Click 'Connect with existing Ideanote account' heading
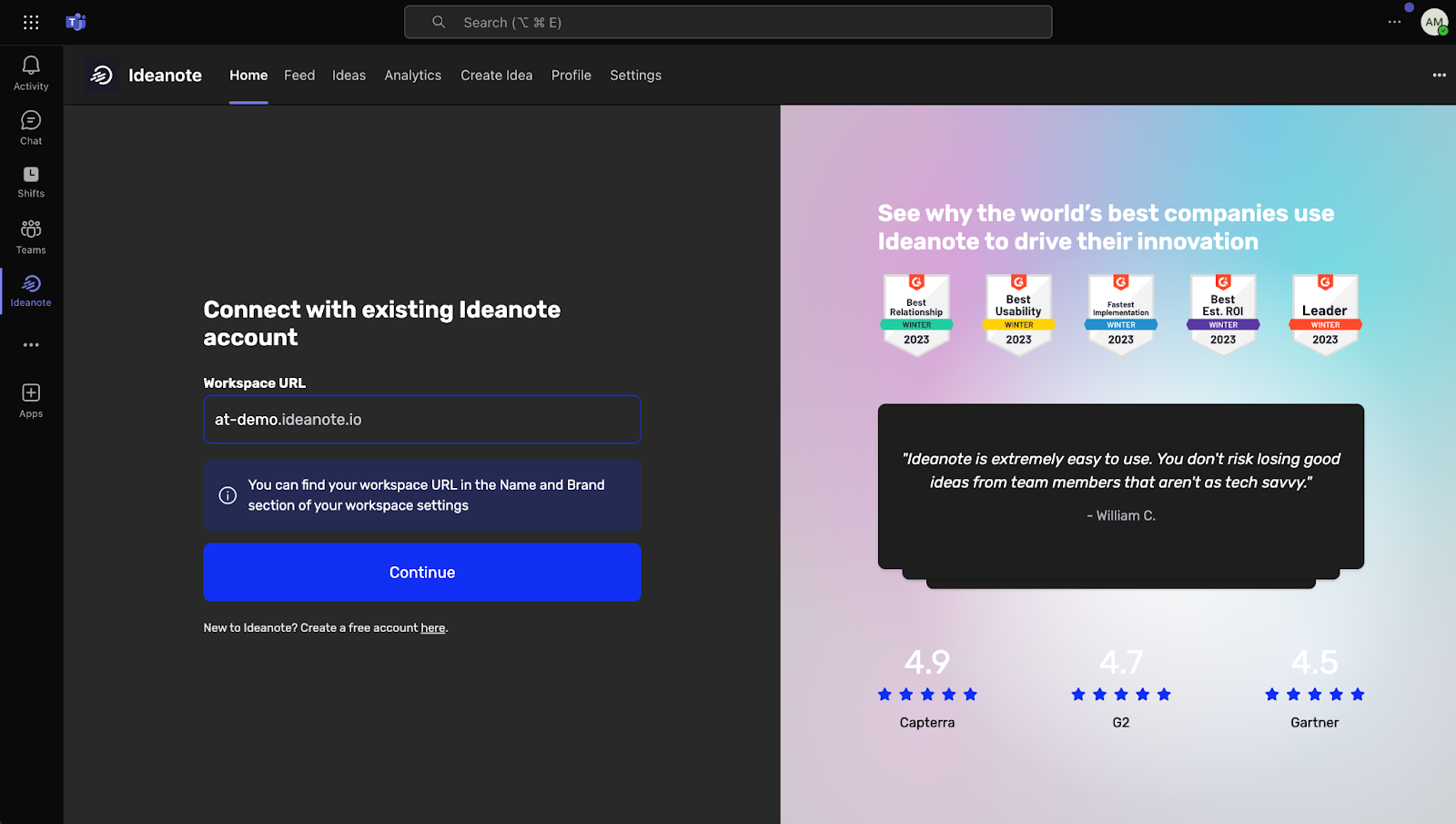The height and width of the screenshot is (824, 1456). [x=381, y=323]
